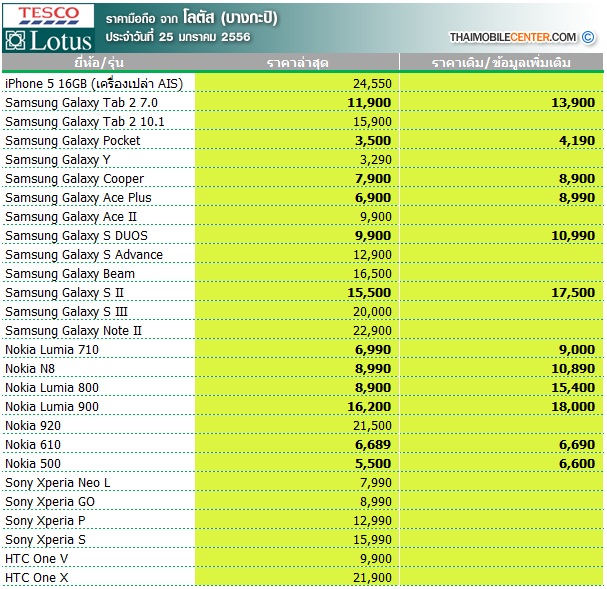Image resolution: width=607 pixels, height=589 pixels.
Task: Select HTC One V
Action: click(x=36, y=558)
